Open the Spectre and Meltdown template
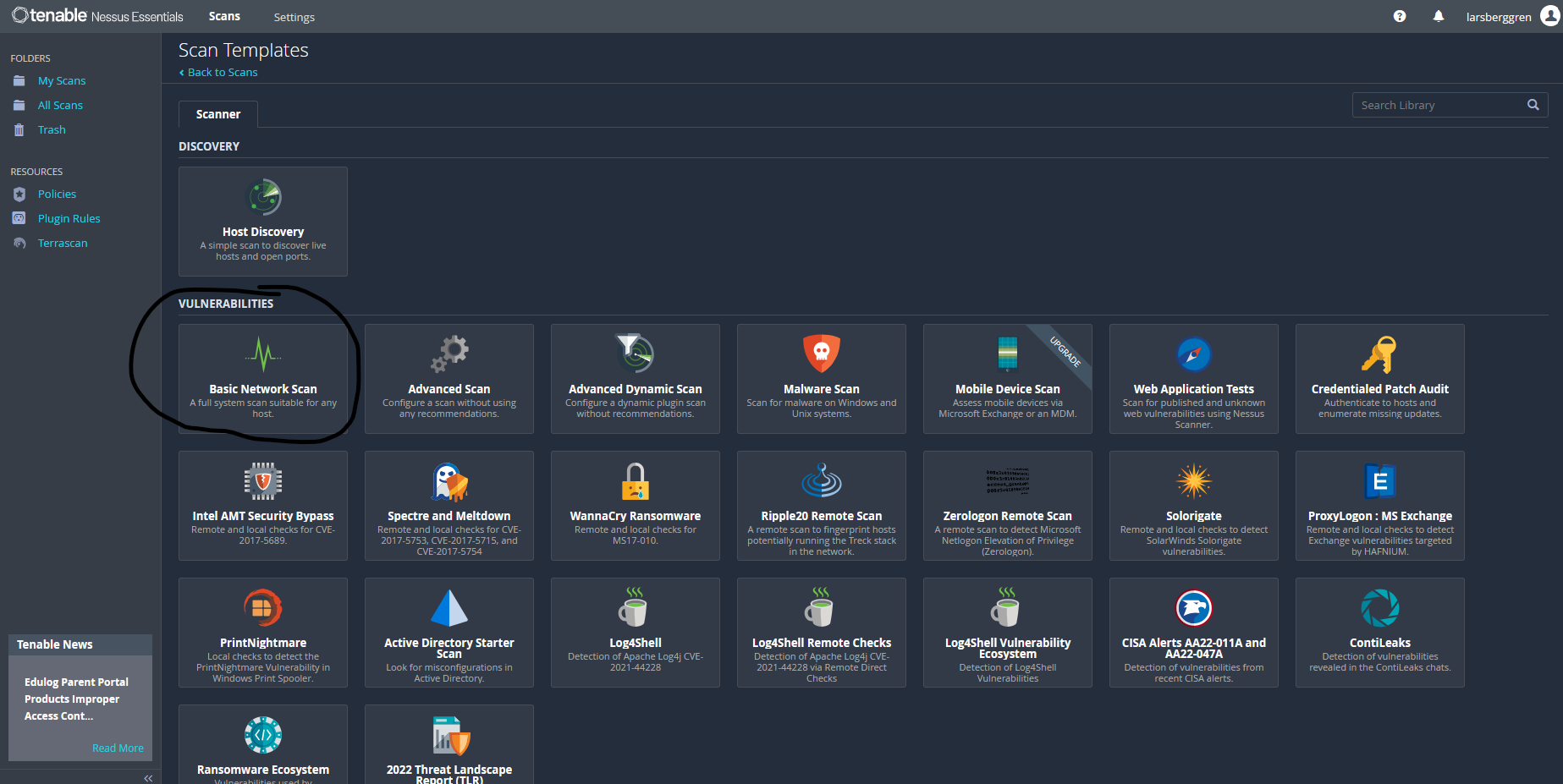 (449, 505)
